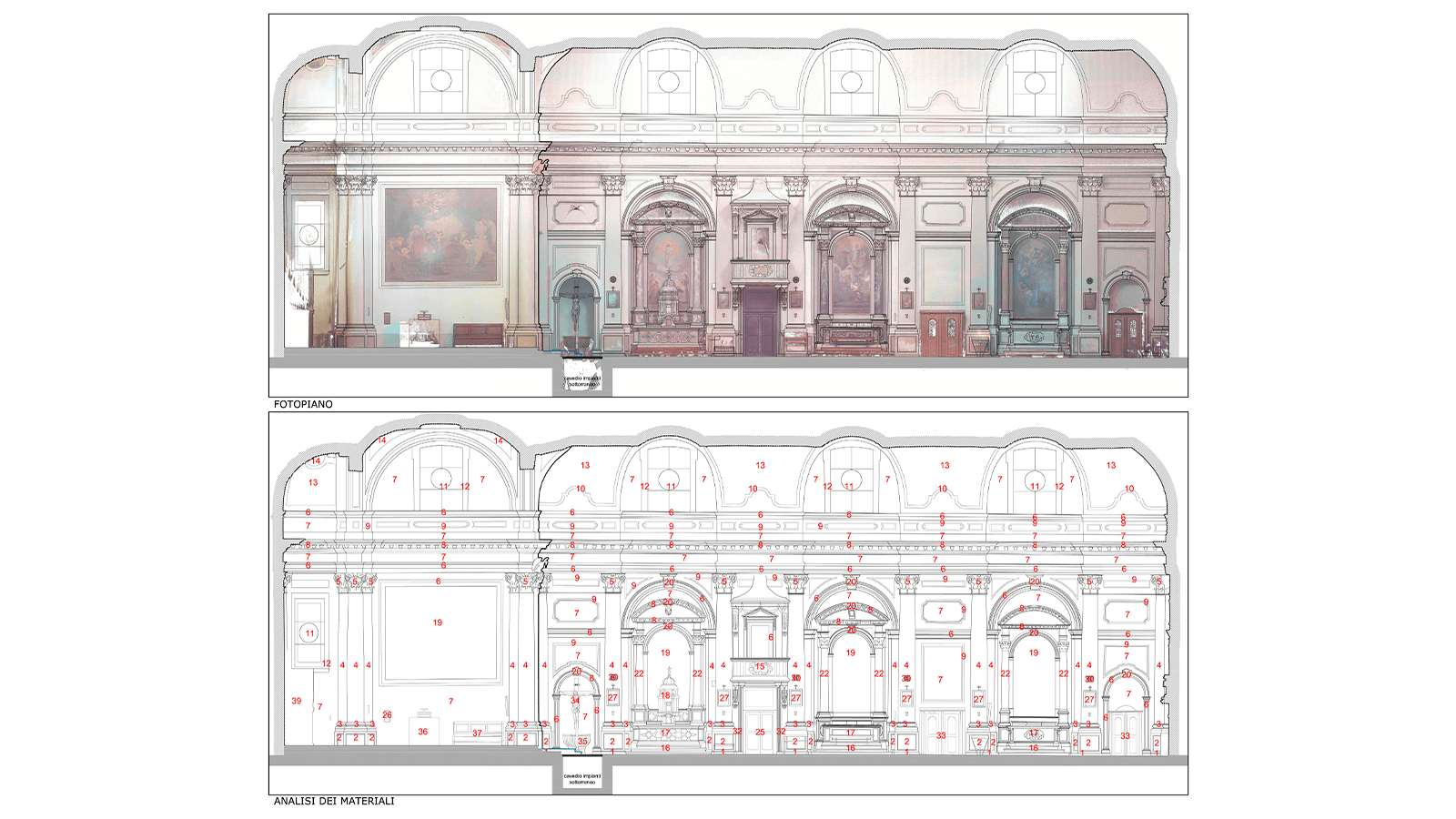Click material number 25 on the central door
This screenshot has height=819, width=1456.
pos(760,733)
